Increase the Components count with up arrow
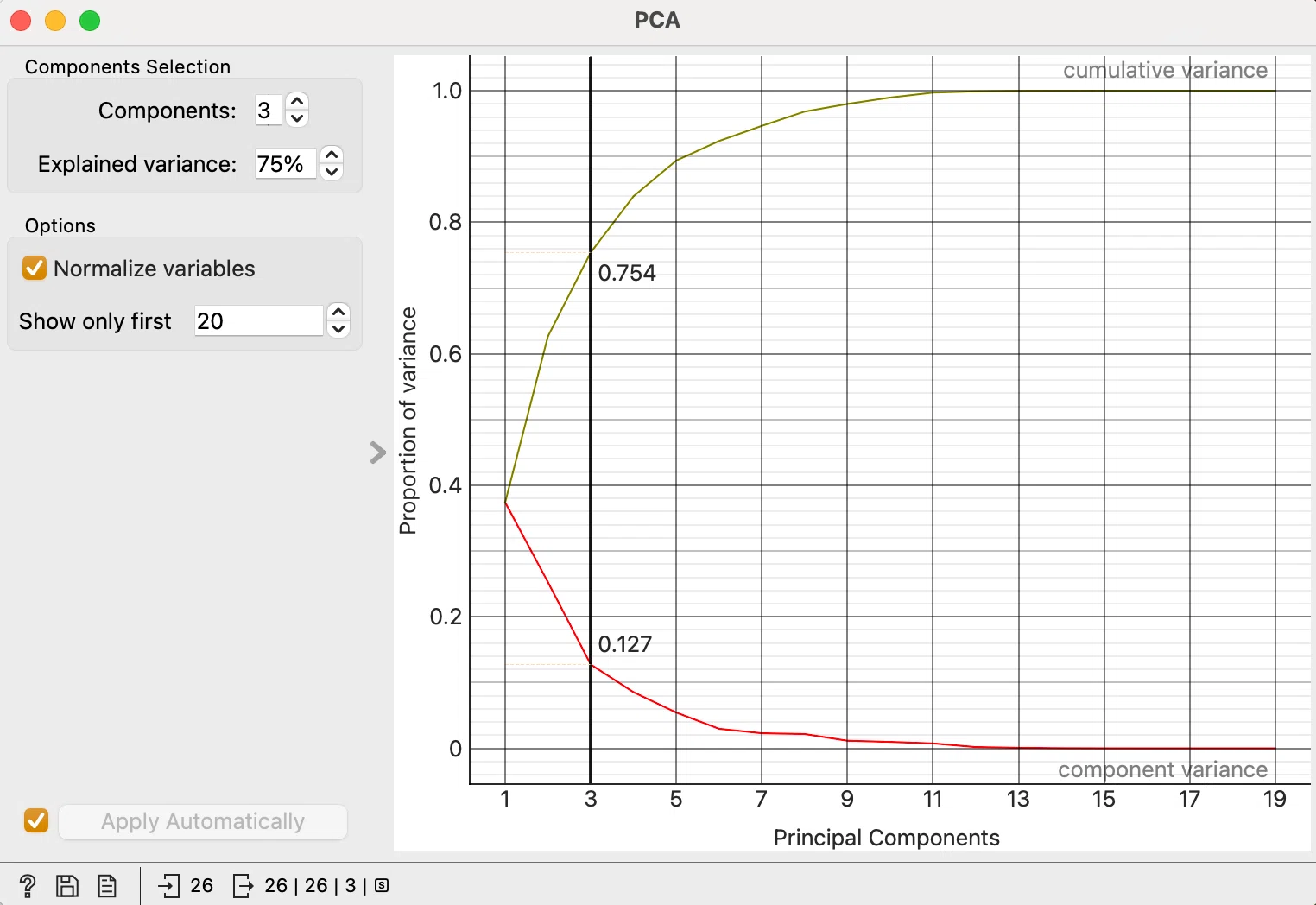 pyautogui.click(x=297, y=101)
